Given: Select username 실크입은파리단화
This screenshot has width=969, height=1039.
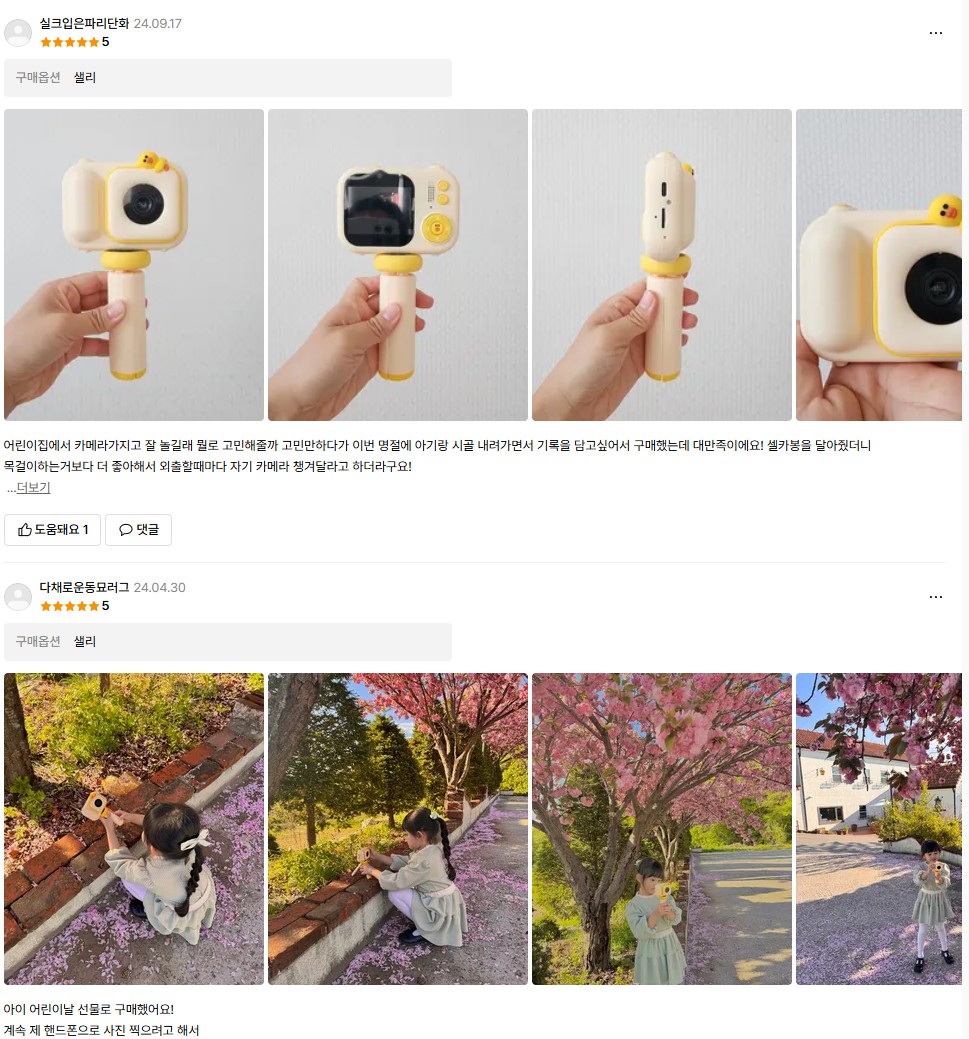Looking at the screenshot, I should click(84, 23).
